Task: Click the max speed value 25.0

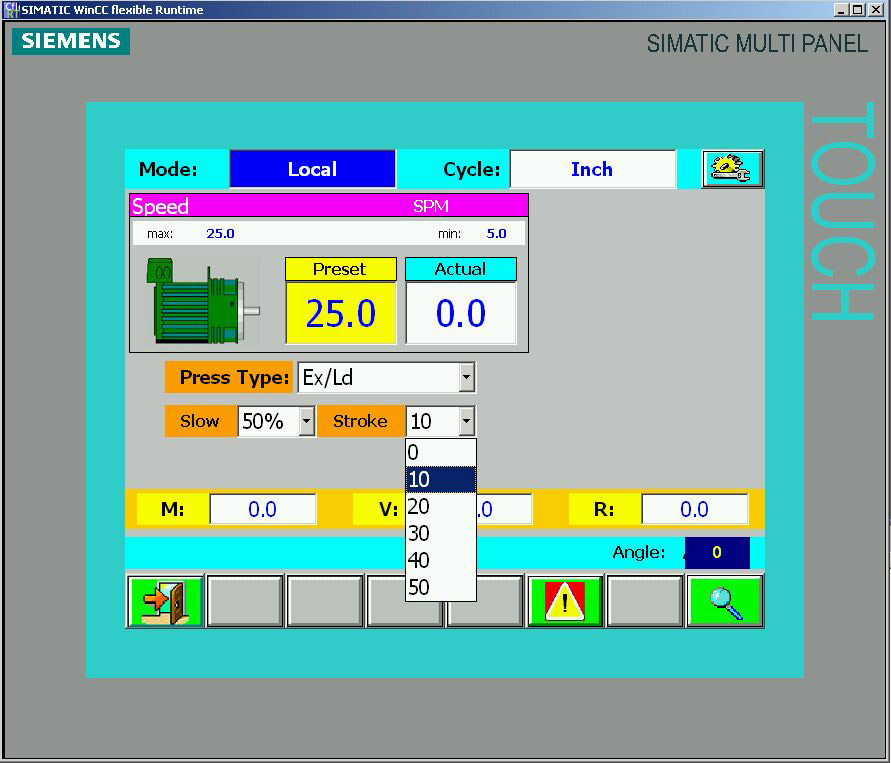Action: click(220, 234)
